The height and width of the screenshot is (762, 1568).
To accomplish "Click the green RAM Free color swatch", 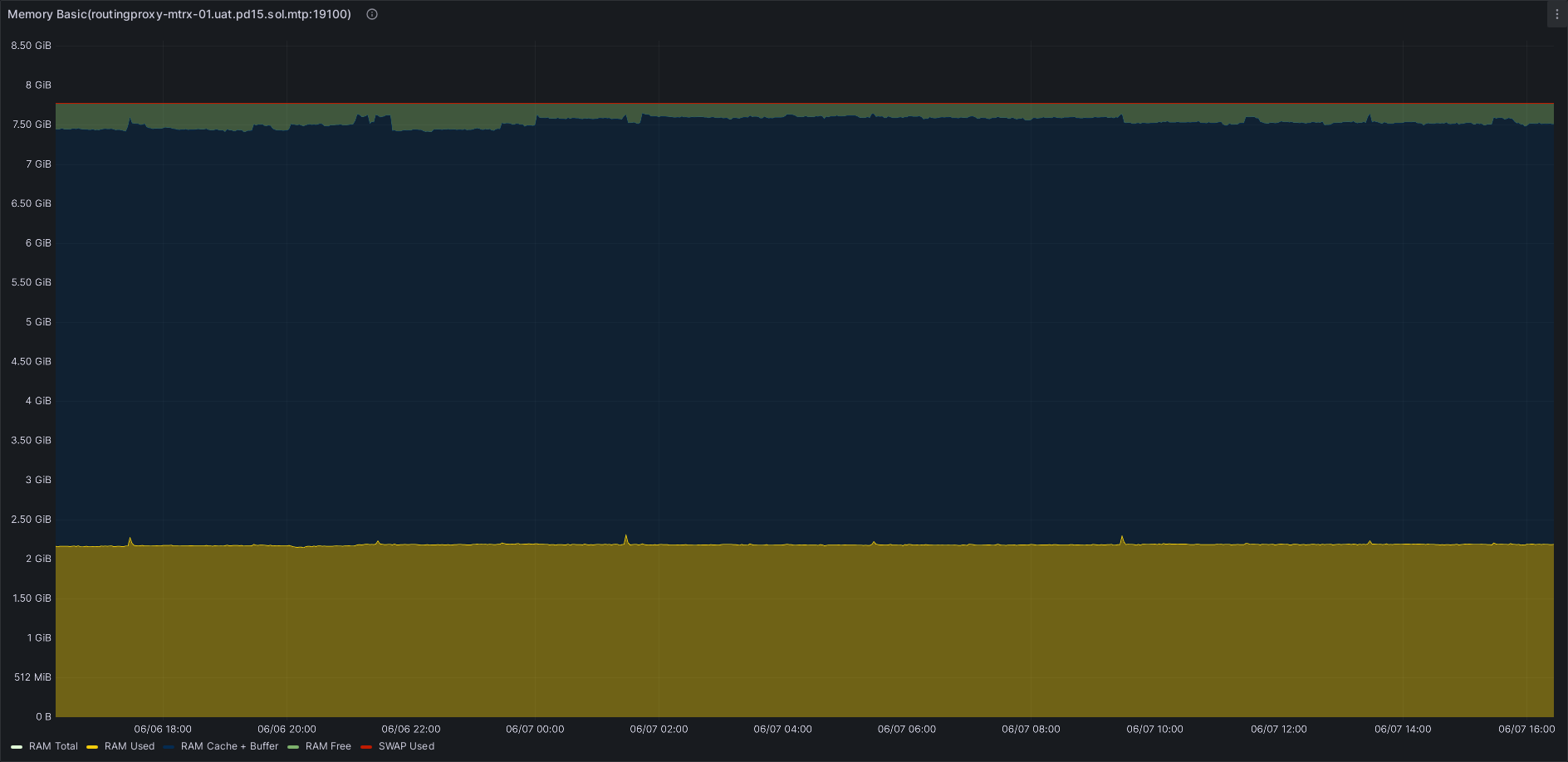I will coord(293,747).
